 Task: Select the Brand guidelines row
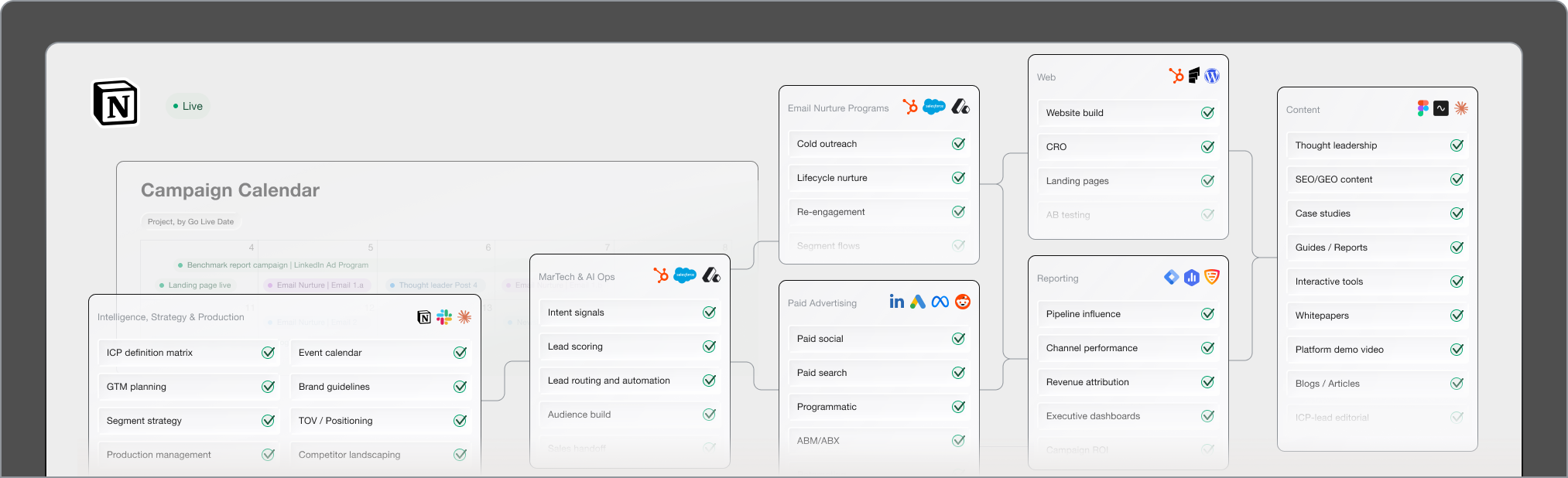click(381, 387)
